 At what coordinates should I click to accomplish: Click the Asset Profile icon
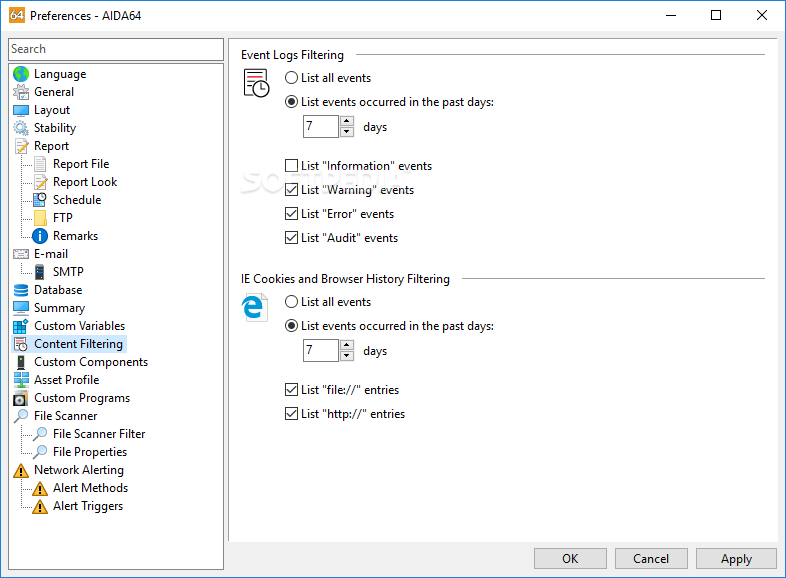click(x=21, y=380)
